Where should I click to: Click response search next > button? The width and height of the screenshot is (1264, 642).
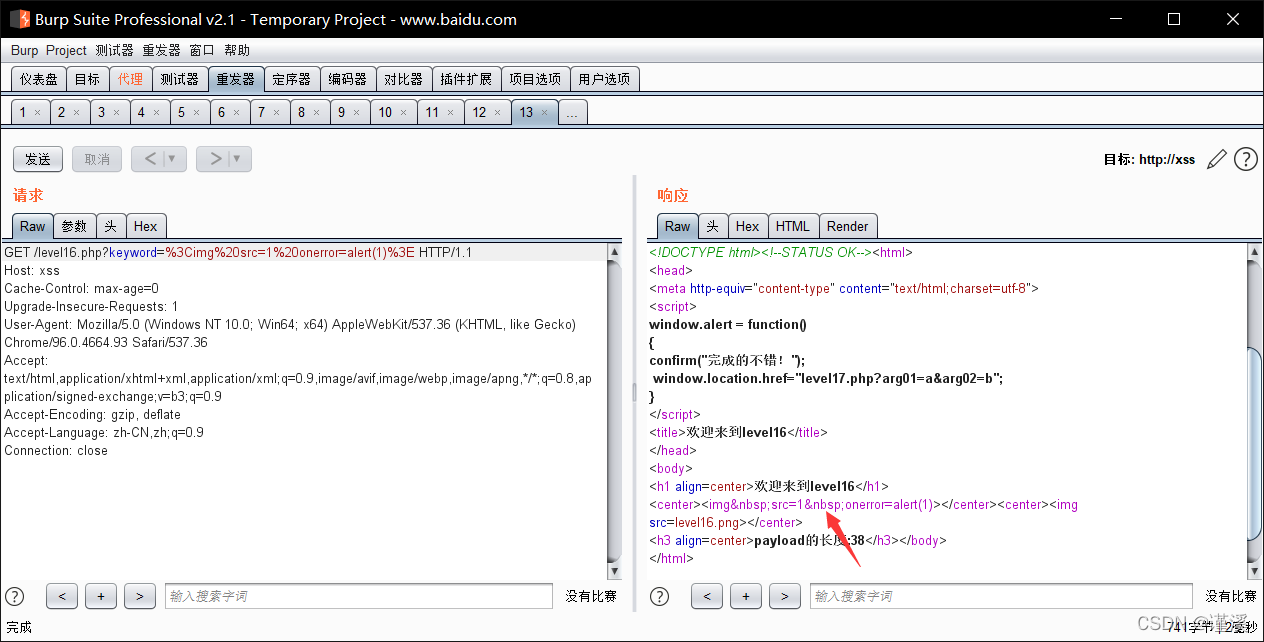(x=785, y=596)
